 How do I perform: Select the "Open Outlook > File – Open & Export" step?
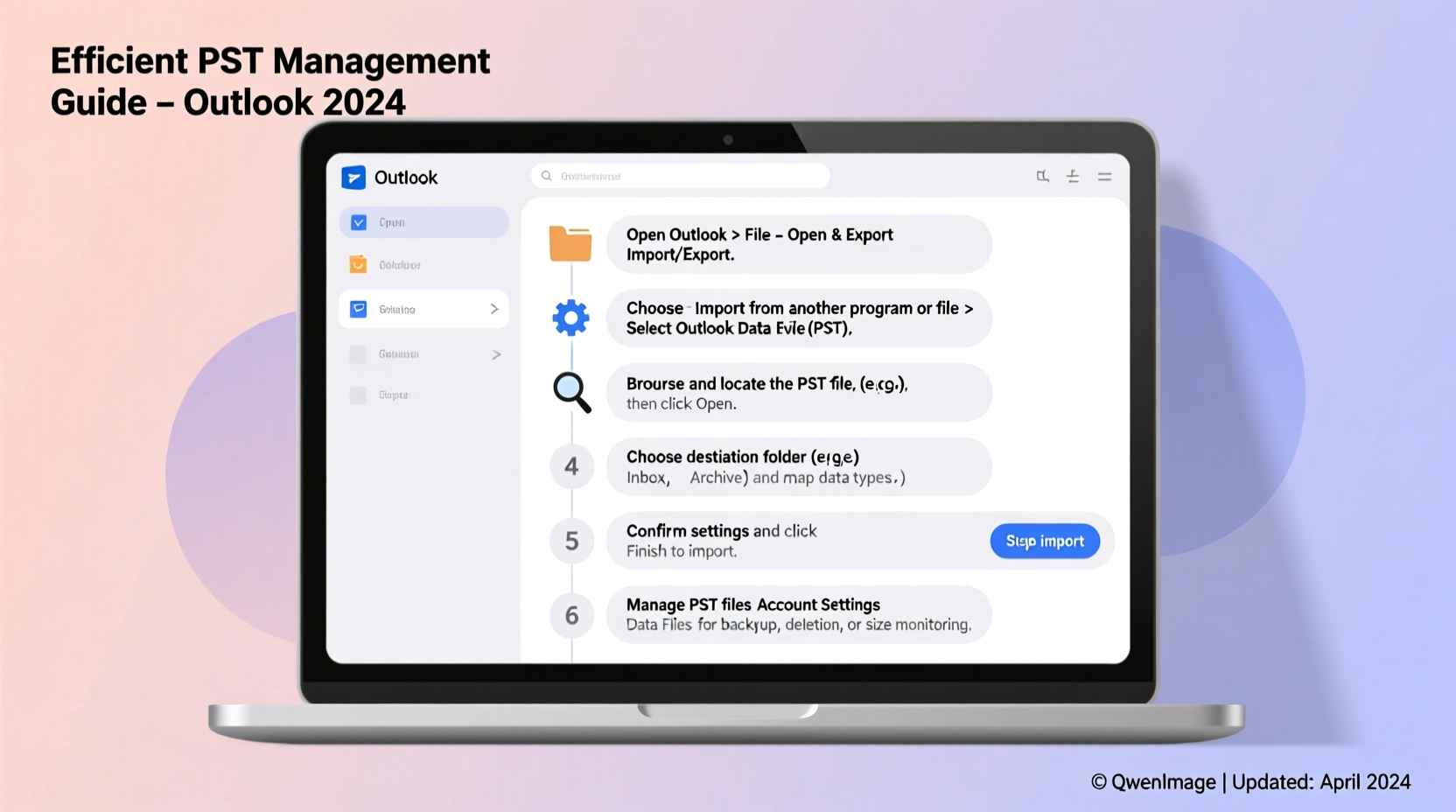click(x=799, y=244)
